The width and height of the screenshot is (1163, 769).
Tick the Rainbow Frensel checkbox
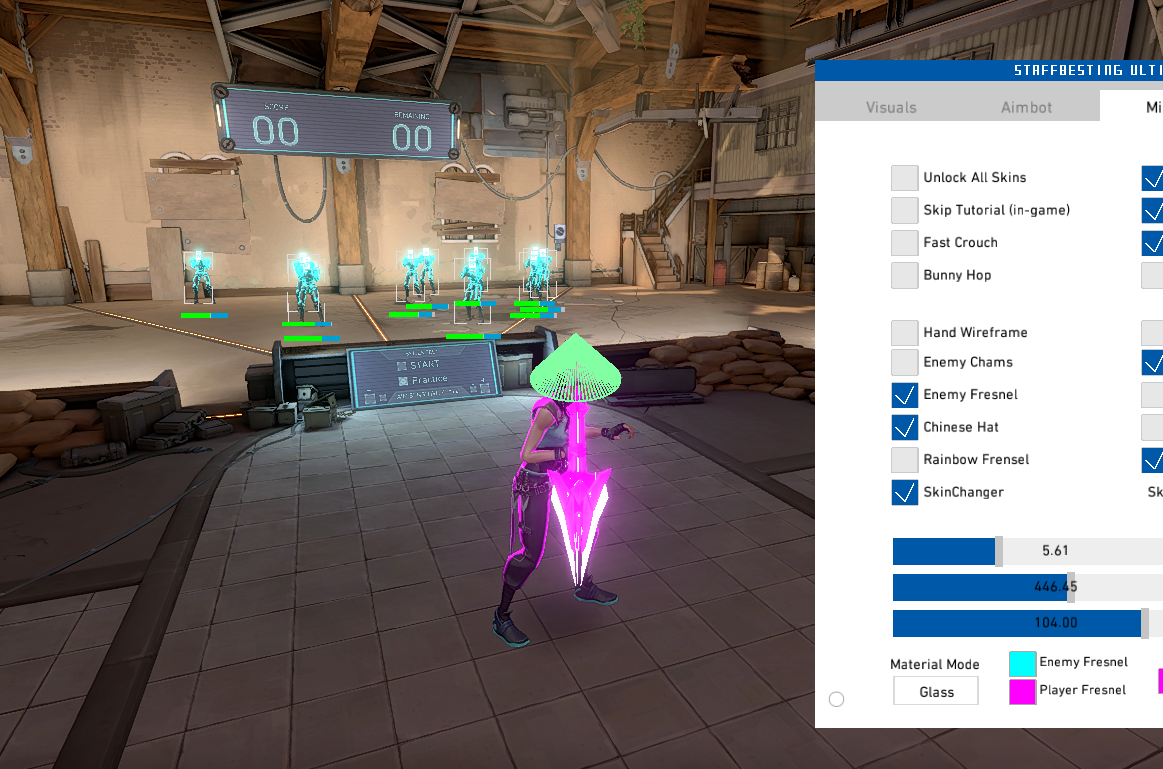tap(904, 460)
